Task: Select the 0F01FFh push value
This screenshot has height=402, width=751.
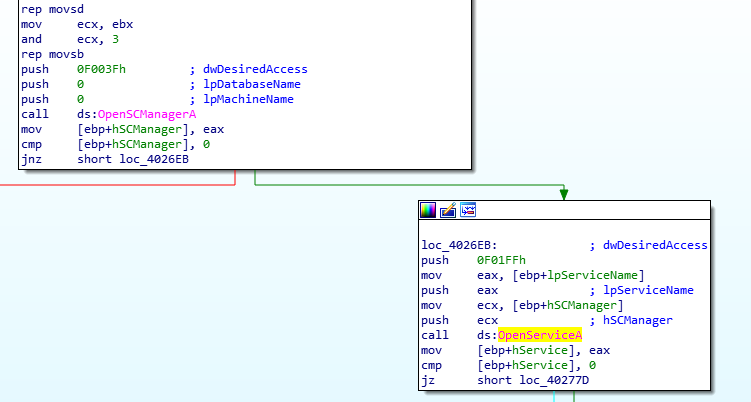Action: (501, 260)
